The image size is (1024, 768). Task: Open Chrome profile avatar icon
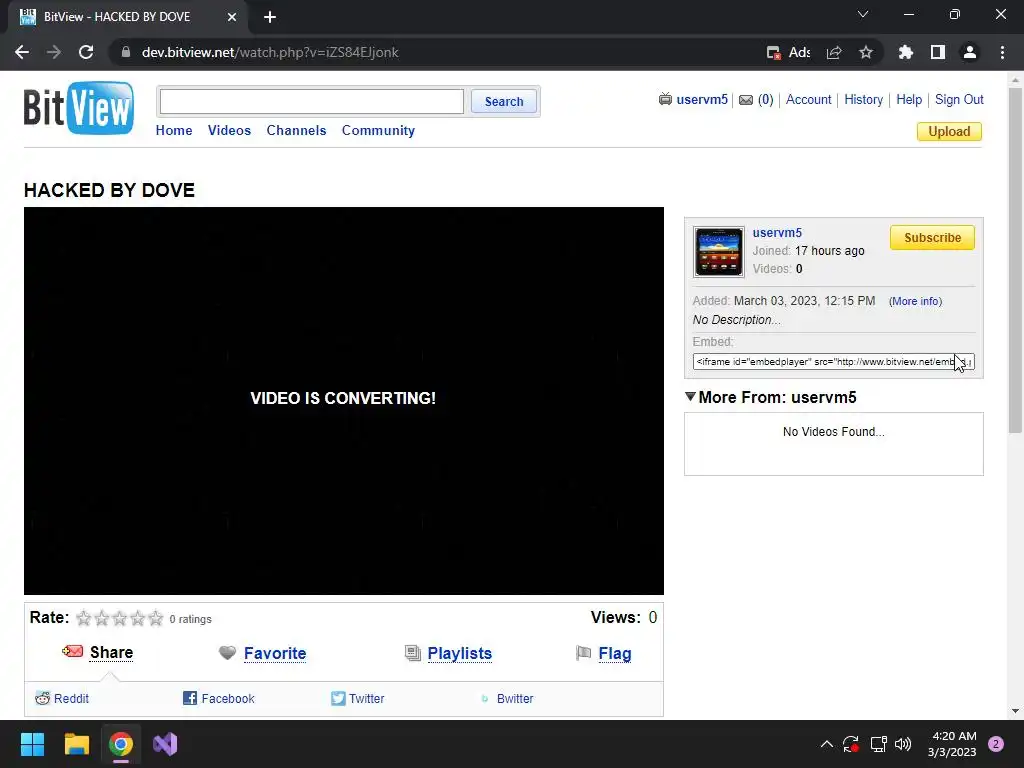click(x=970, y=52)
